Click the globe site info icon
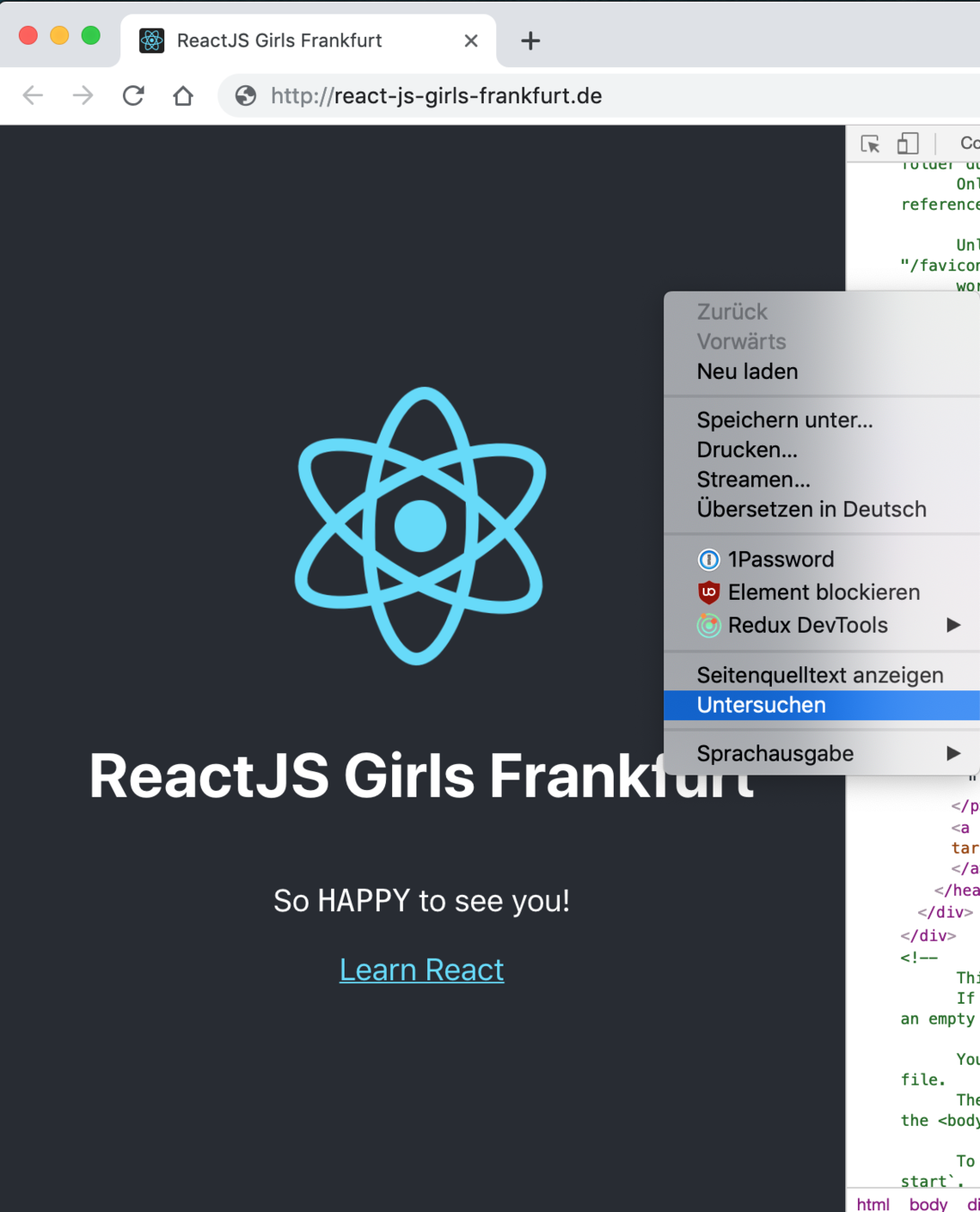 (x=246, y=95)
